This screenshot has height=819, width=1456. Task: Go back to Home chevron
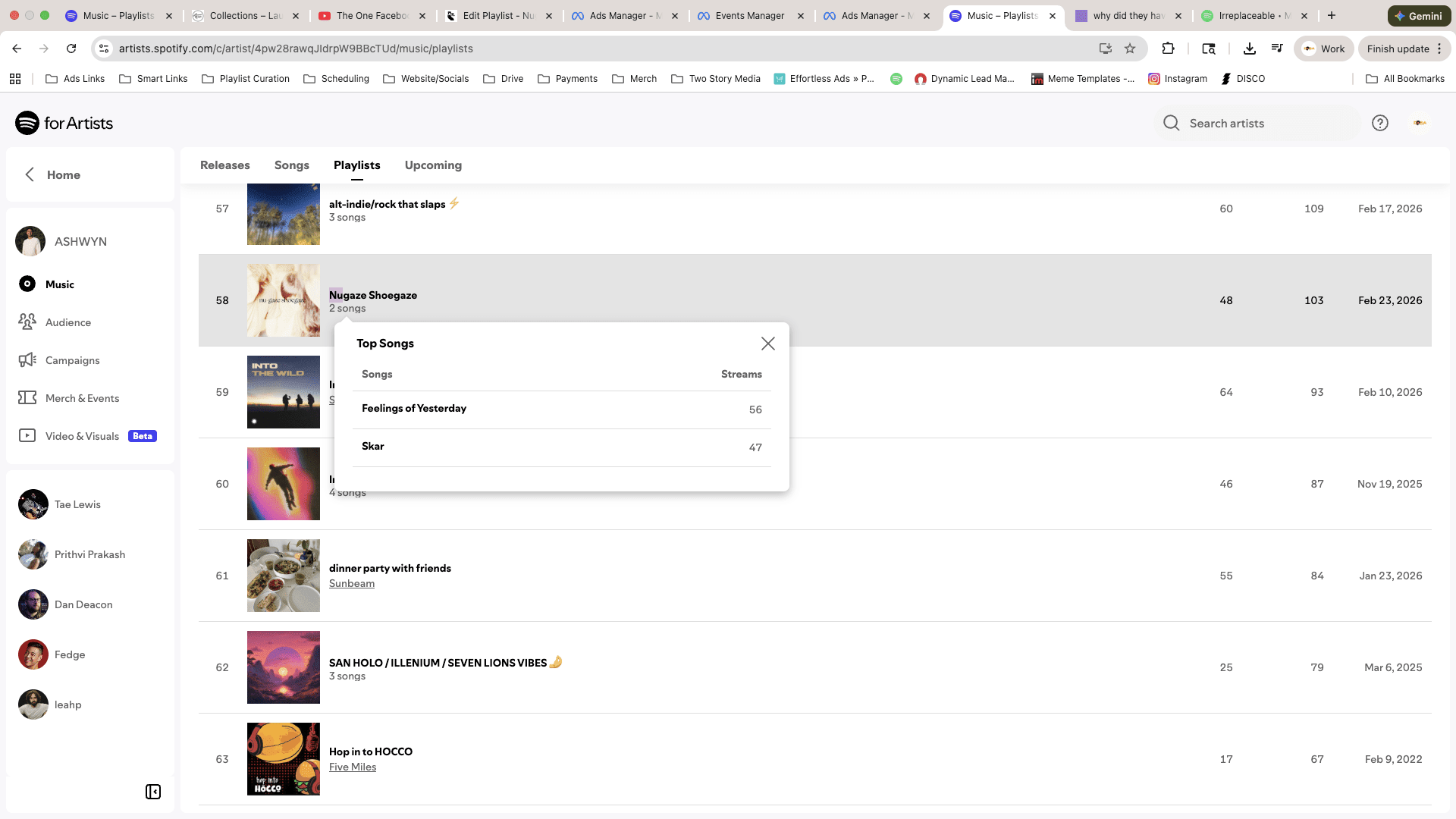(30, 174)
